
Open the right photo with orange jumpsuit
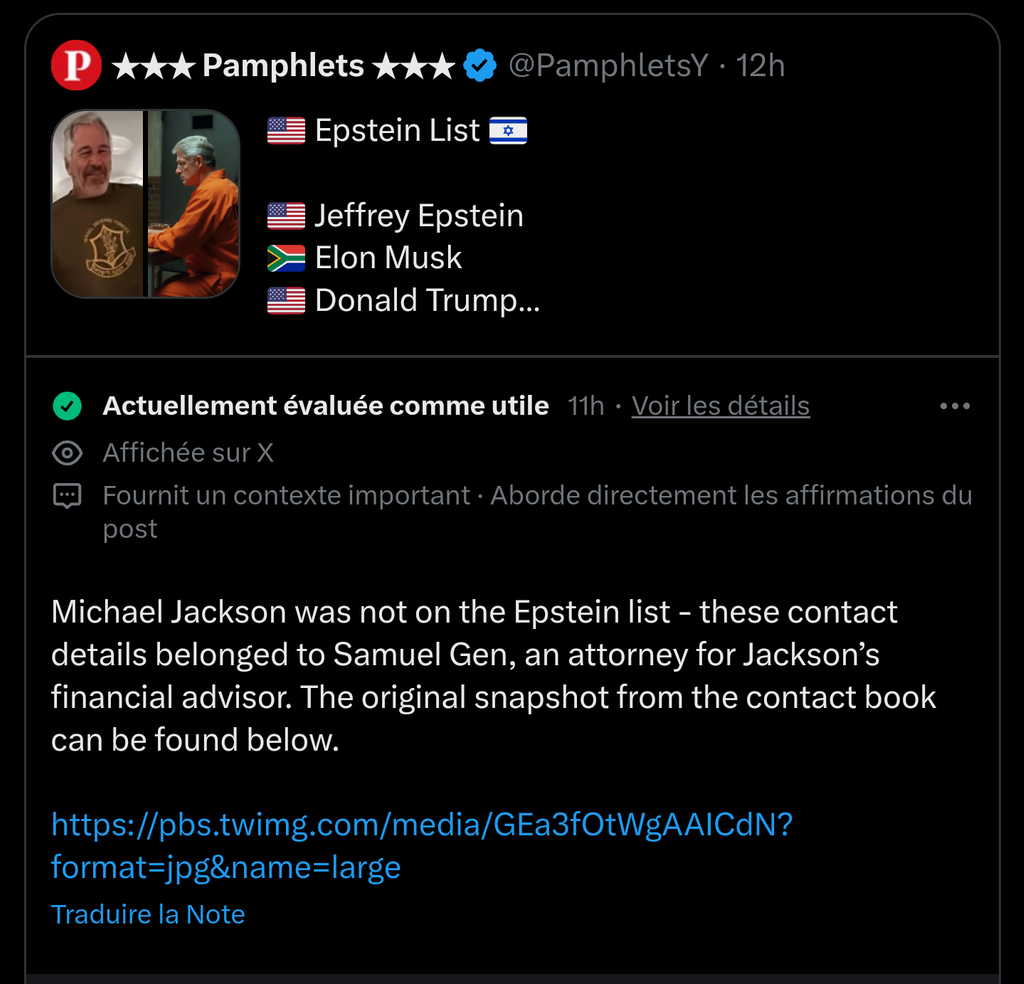[x=193, y=204]
